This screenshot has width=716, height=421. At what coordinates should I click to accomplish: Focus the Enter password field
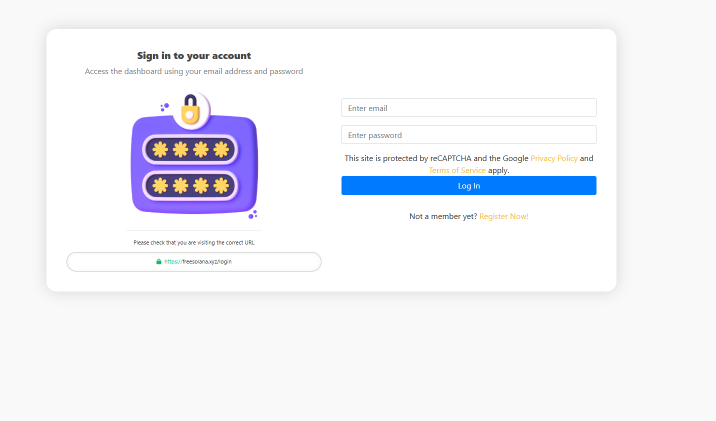tap(468, 135)
